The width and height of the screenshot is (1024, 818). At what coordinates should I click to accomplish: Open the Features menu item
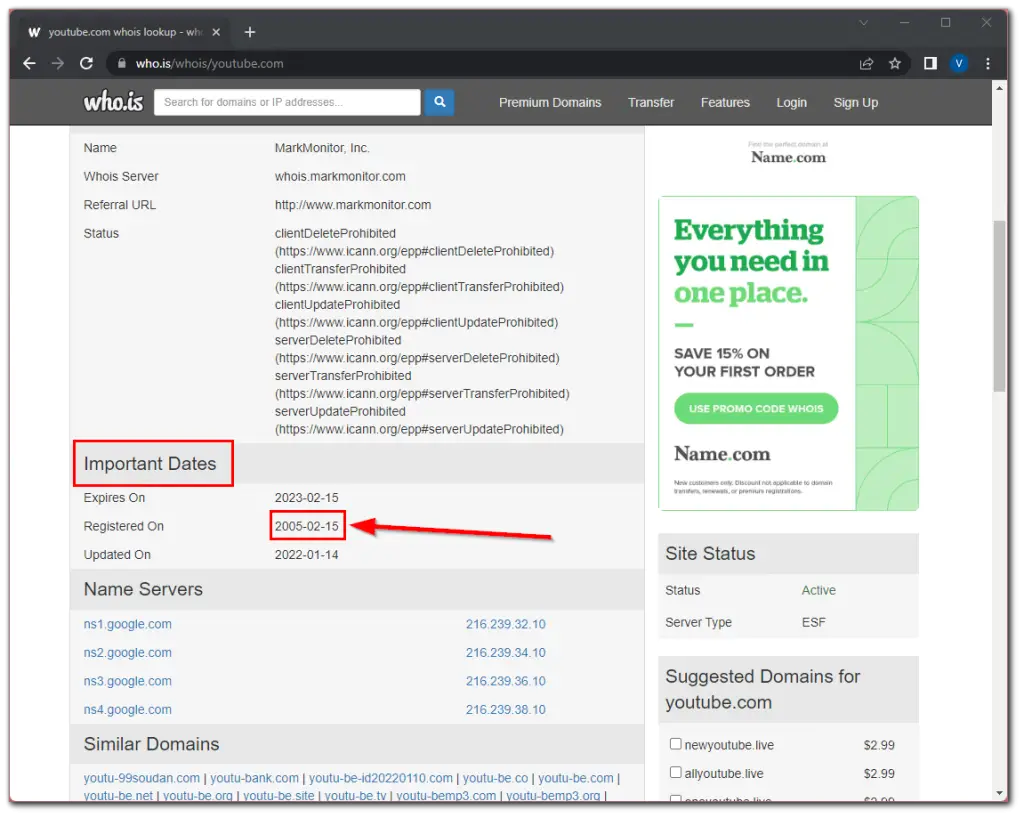click(725, 102)
